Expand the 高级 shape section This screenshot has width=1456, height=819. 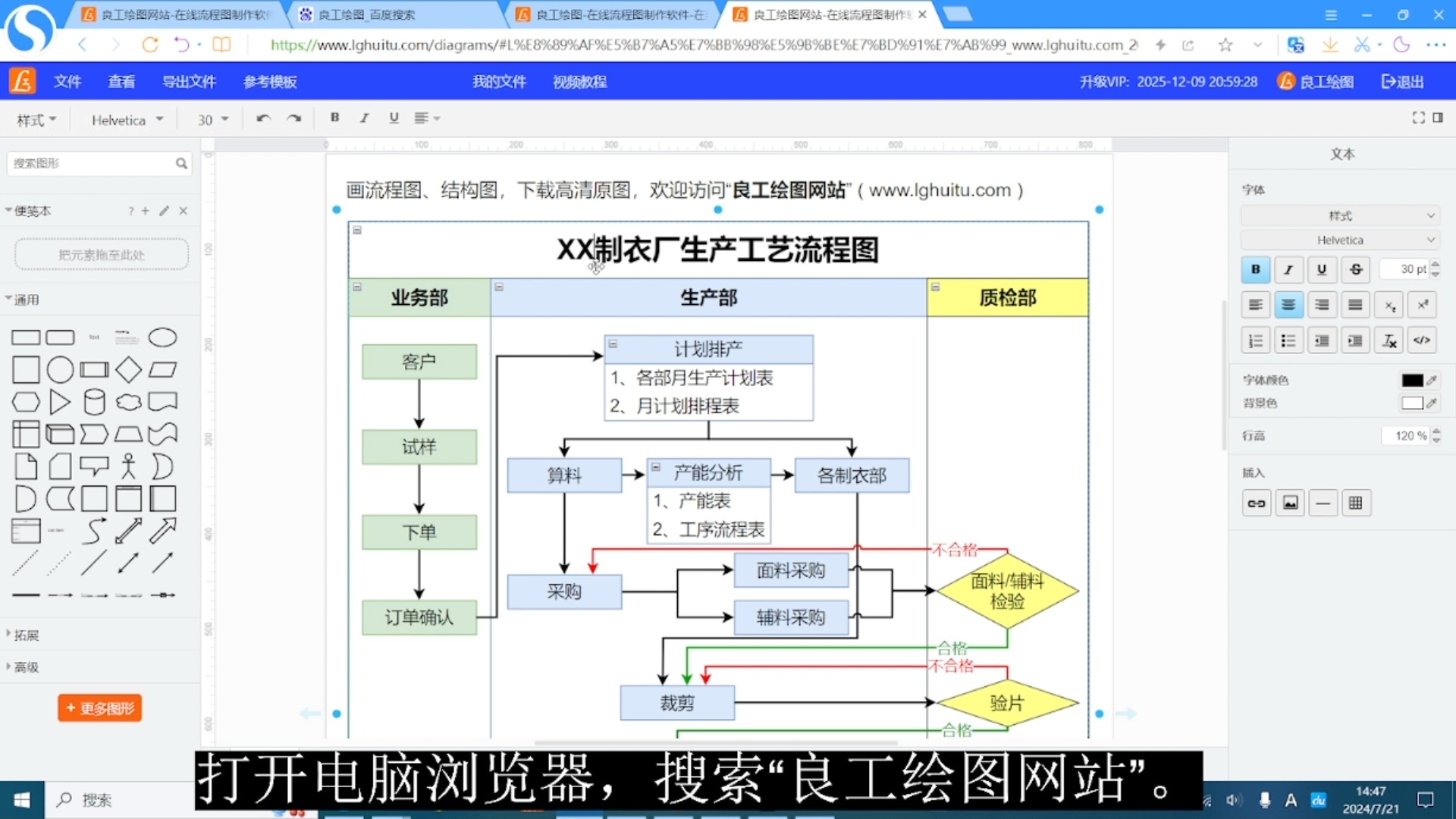coord(23,667)
